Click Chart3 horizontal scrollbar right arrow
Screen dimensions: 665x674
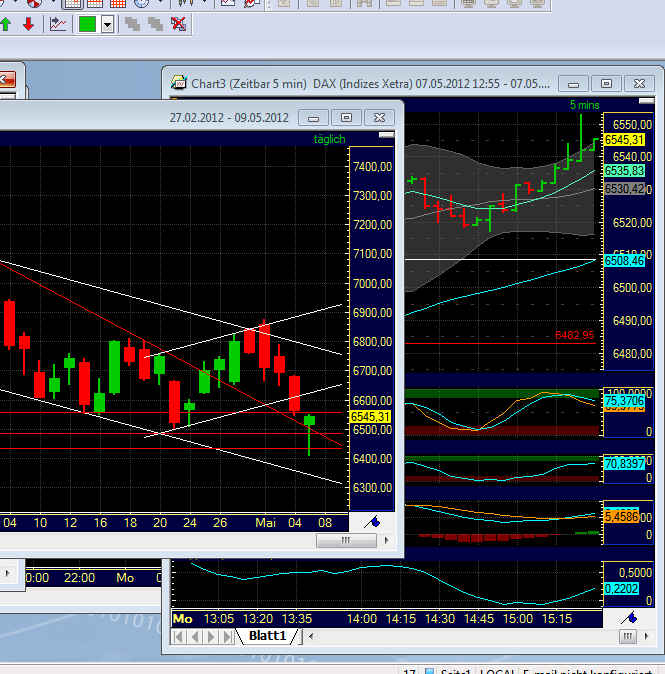pyautogui.click(x=647, y=636)
